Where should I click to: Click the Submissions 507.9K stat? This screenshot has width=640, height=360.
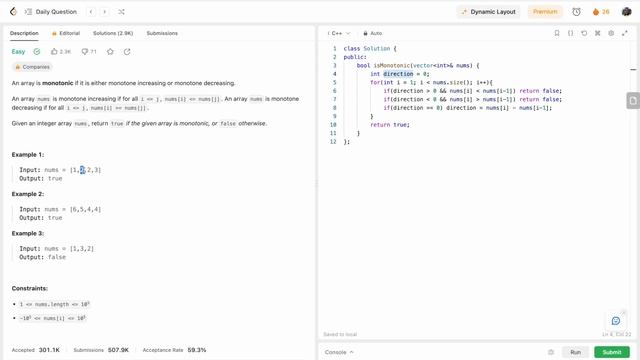pyautogui.click(x=101, y=350)
